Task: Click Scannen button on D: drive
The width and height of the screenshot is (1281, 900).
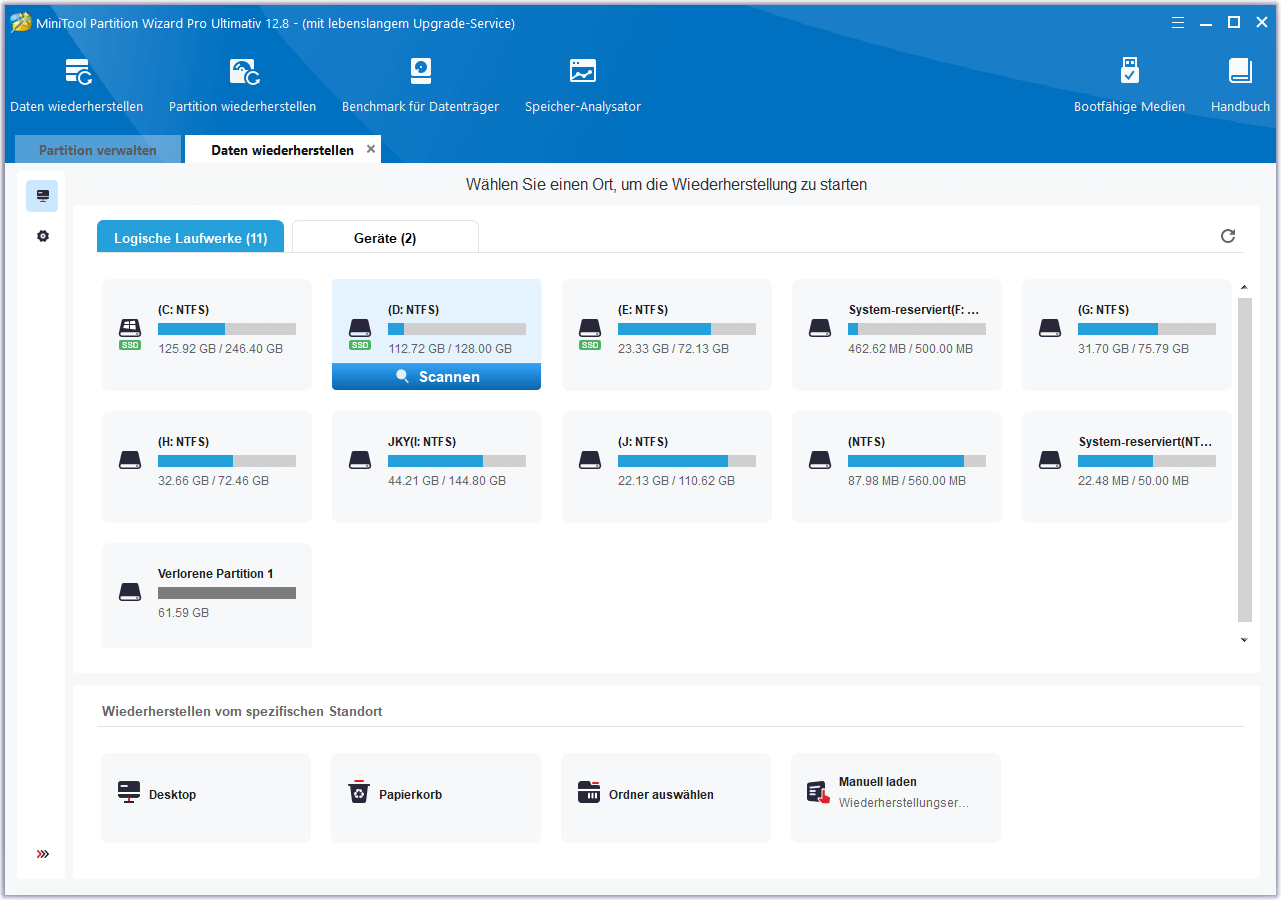Action: 436,377
